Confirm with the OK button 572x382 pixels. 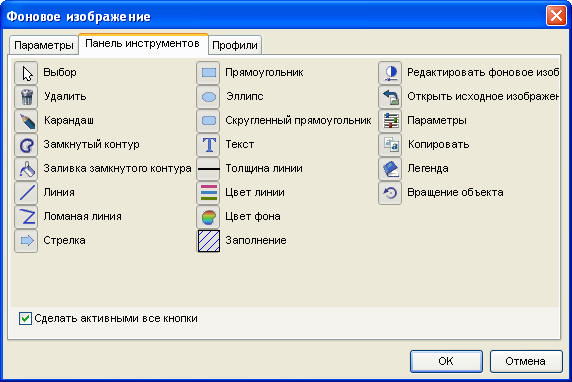tap(446, 361)
